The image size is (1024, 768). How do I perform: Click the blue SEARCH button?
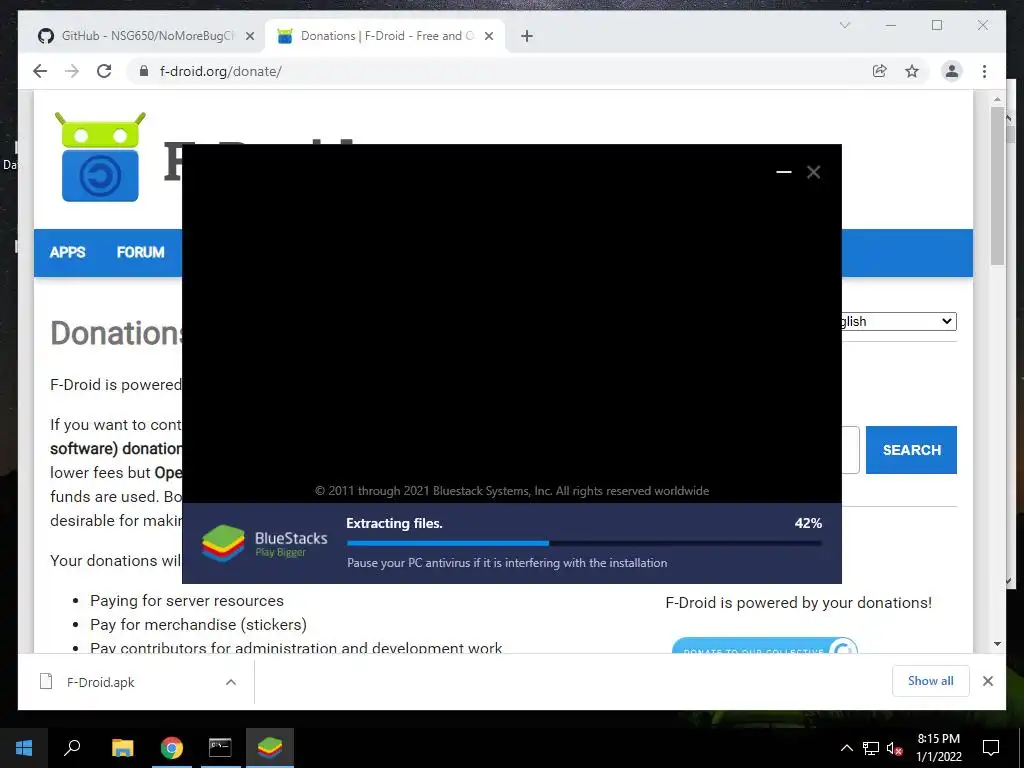(911, 450)
